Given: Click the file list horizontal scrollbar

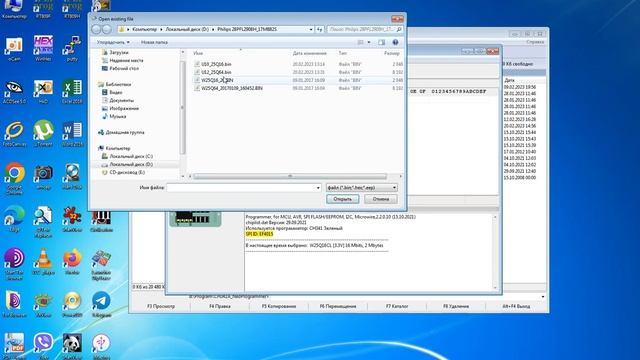Looking at the screenshot, I should tap(290, 176).
